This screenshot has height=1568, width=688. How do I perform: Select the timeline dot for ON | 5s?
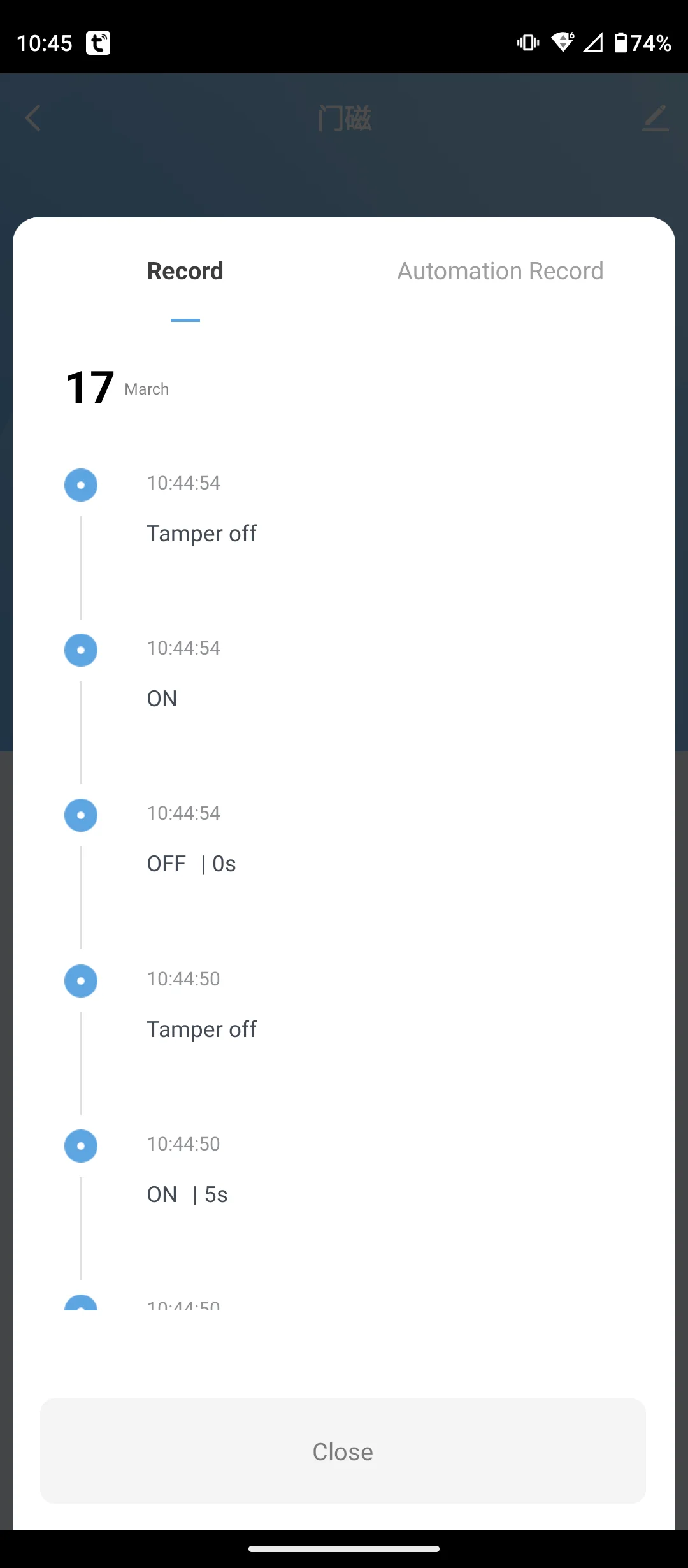point(81,1146)
